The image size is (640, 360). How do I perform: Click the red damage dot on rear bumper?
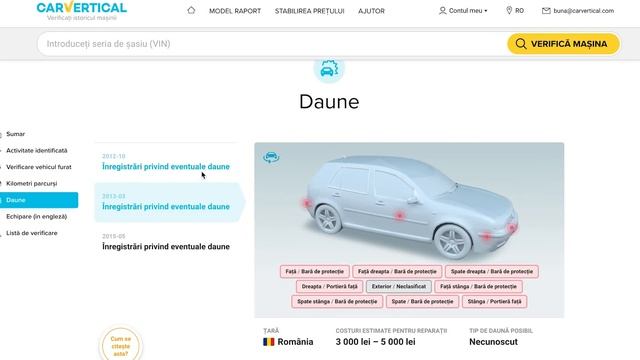tap(306, 202)
